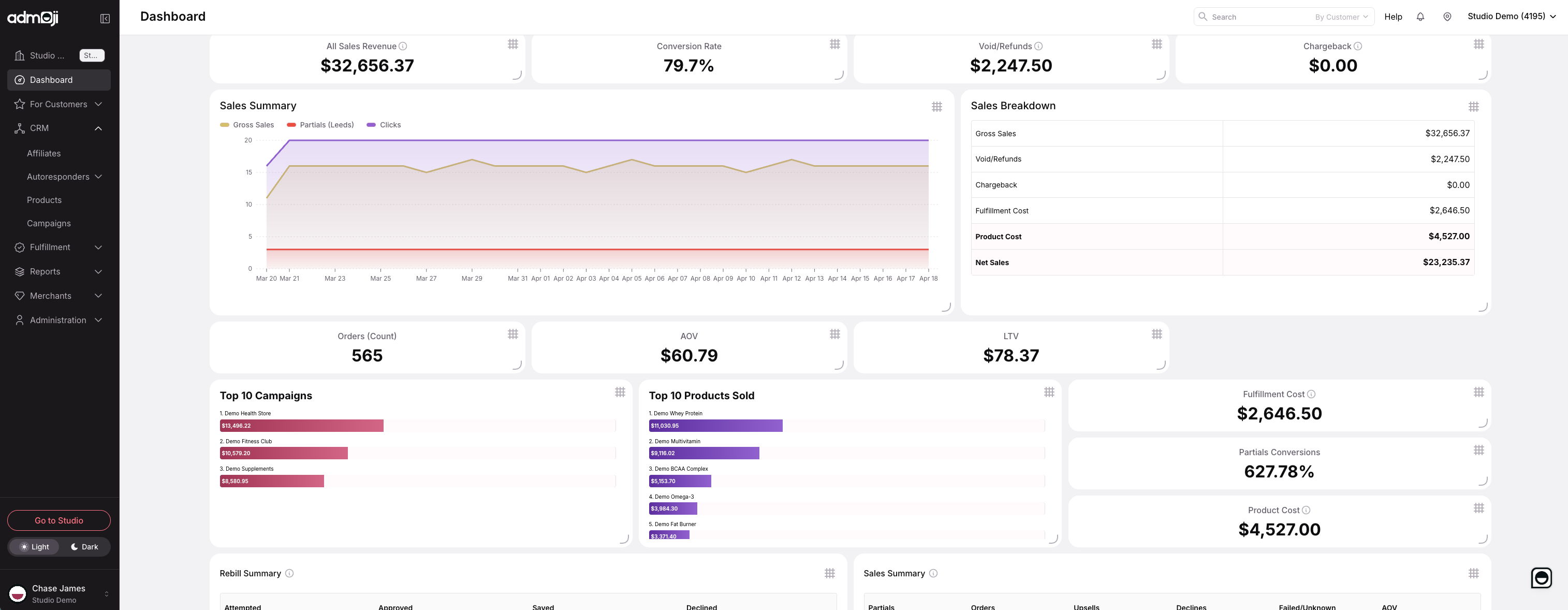The height and width of the screenshot is (610, 1568).
Task: Open Products under CRM
Action: [44, 200]
